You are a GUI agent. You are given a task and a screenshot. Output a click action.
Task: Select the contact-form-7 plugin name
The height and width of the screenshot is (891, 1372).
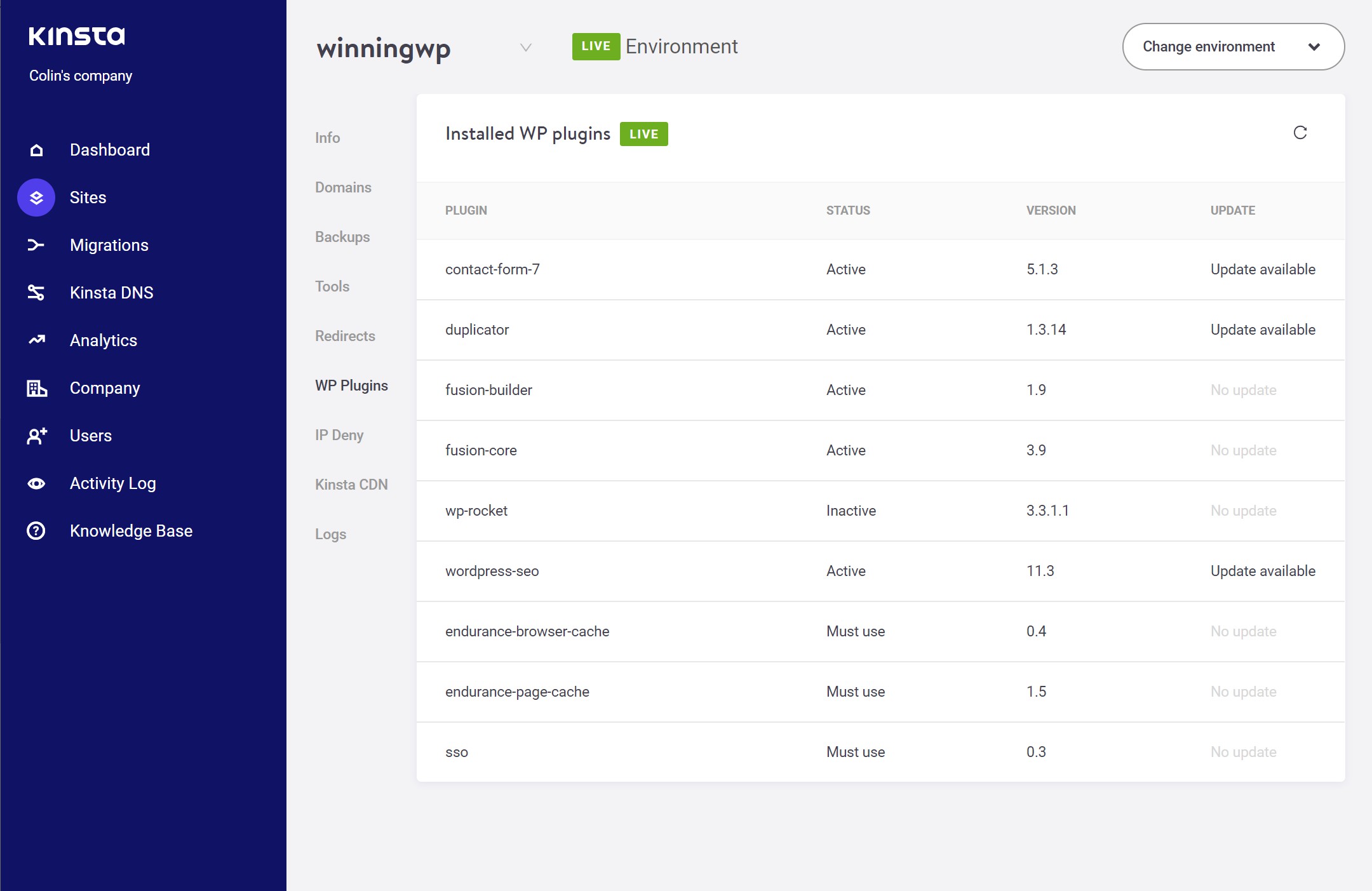pyautogui.click(x=492, y=269)
